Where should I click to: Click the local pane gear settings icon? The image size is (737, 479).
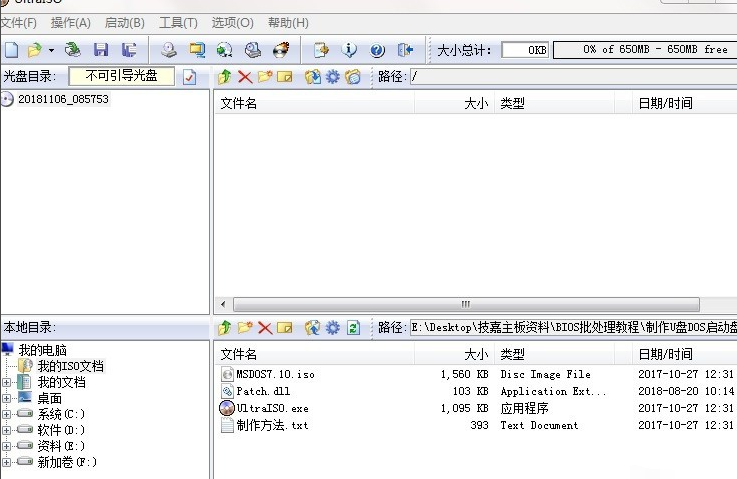tap(332, 328)
